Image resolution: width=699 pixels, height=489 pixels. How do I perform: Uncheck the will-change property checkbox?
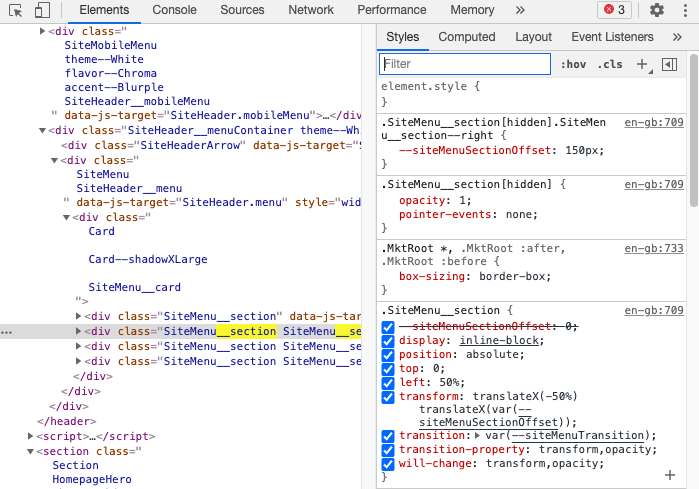pyautogui.click(x=388, y=464)
